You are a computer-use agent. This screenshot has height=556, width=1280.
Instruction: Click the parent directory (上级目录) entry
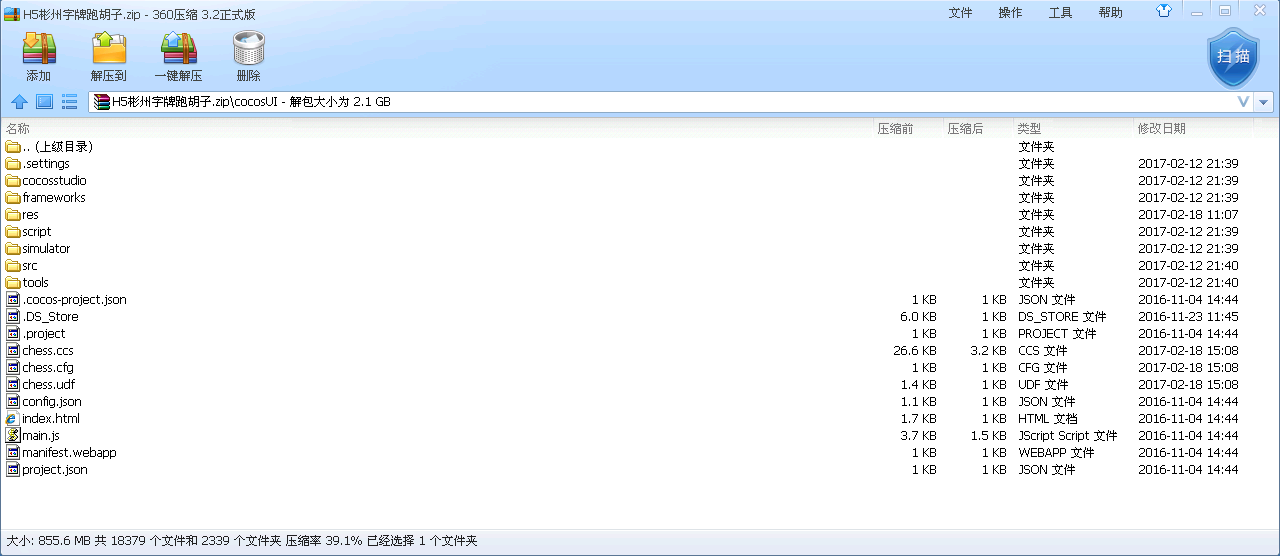point(57,147)
